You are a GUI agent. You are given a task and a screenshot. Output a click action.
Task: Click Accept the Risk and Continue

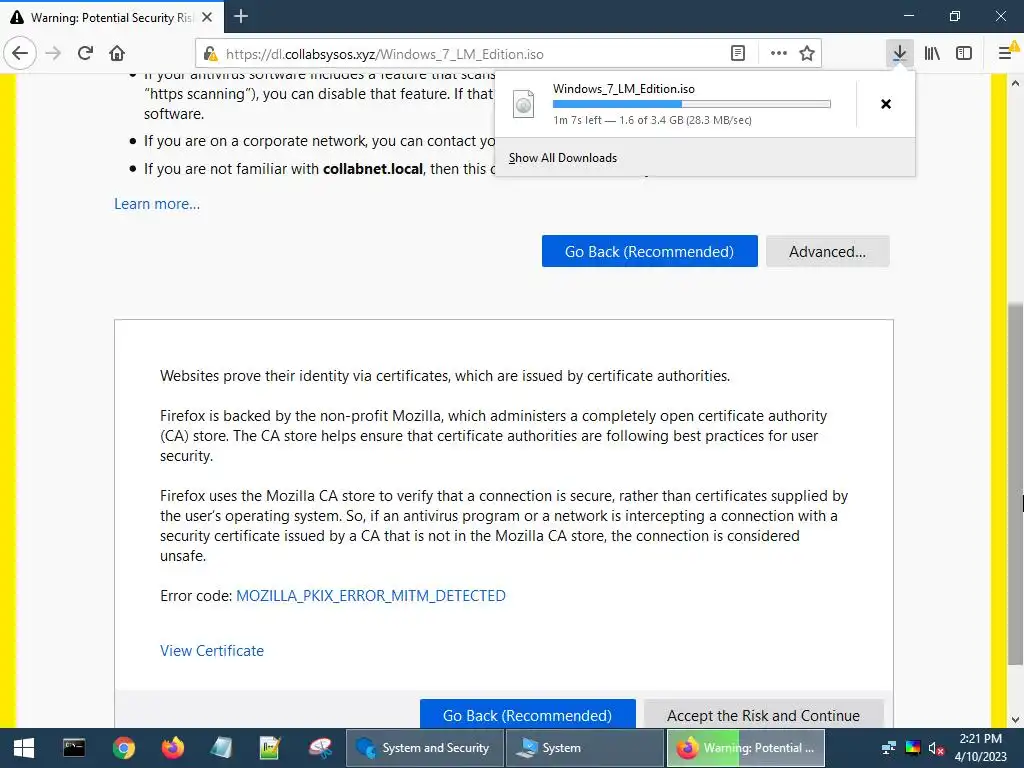[763, 714]
